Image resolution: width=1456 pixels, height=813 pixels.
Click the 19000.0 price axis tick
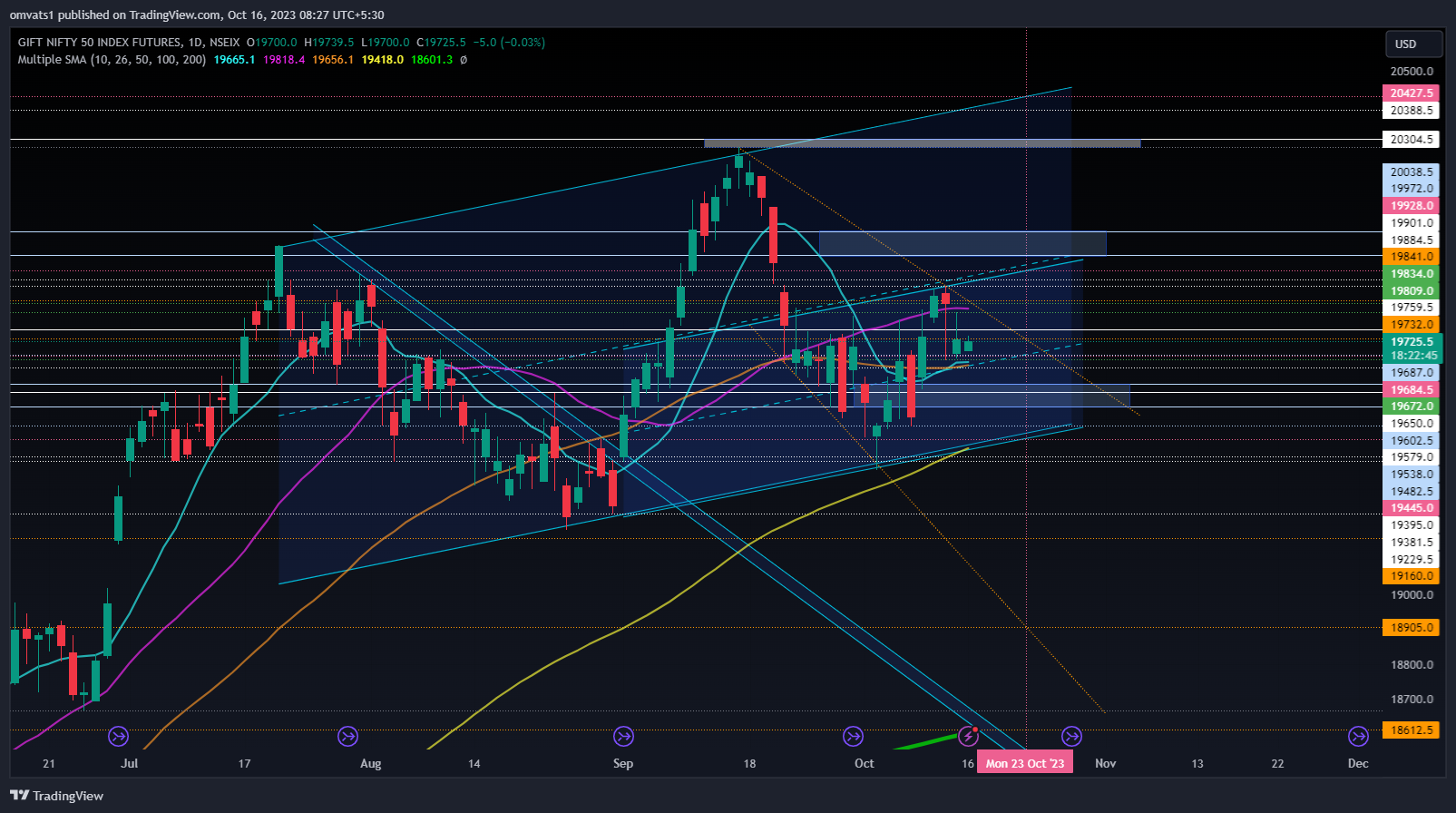(x=1412, y=595)
